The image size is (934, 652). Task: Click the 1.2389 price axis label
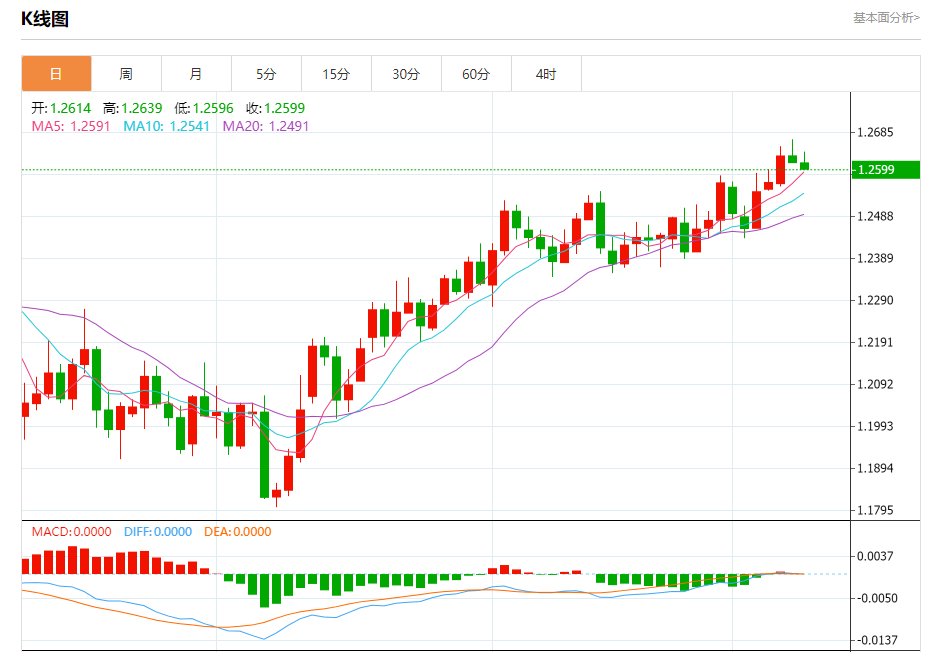pos(875,258)
